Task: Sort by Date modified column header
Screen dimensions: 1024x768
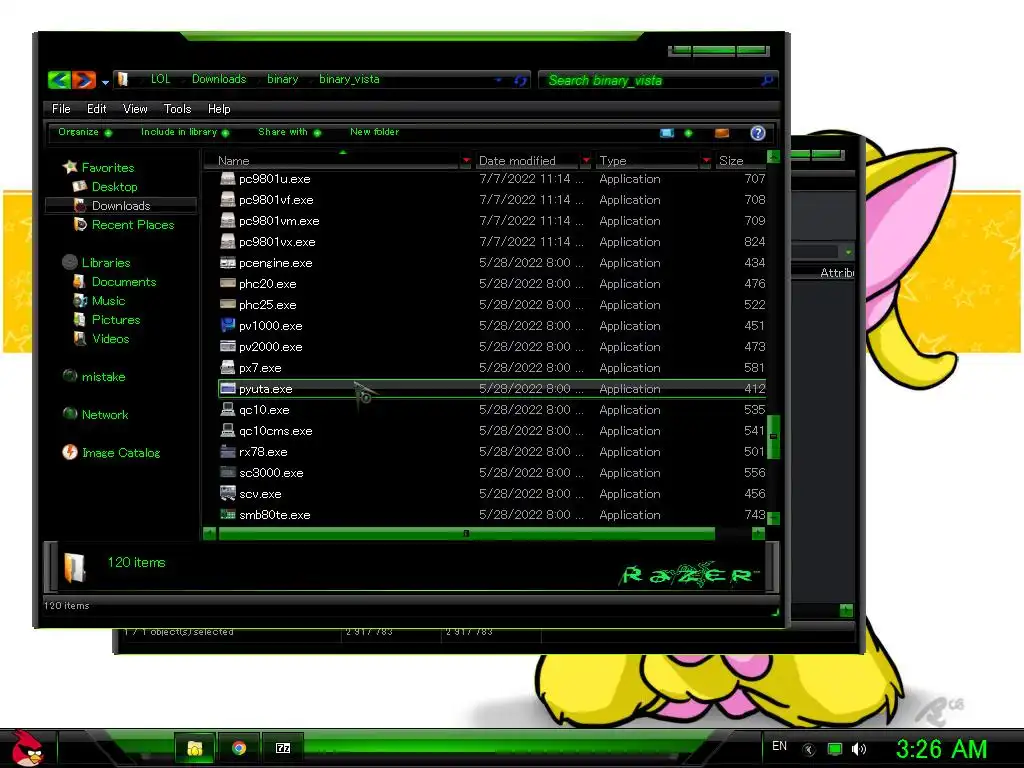Action: tap(526, 161)
